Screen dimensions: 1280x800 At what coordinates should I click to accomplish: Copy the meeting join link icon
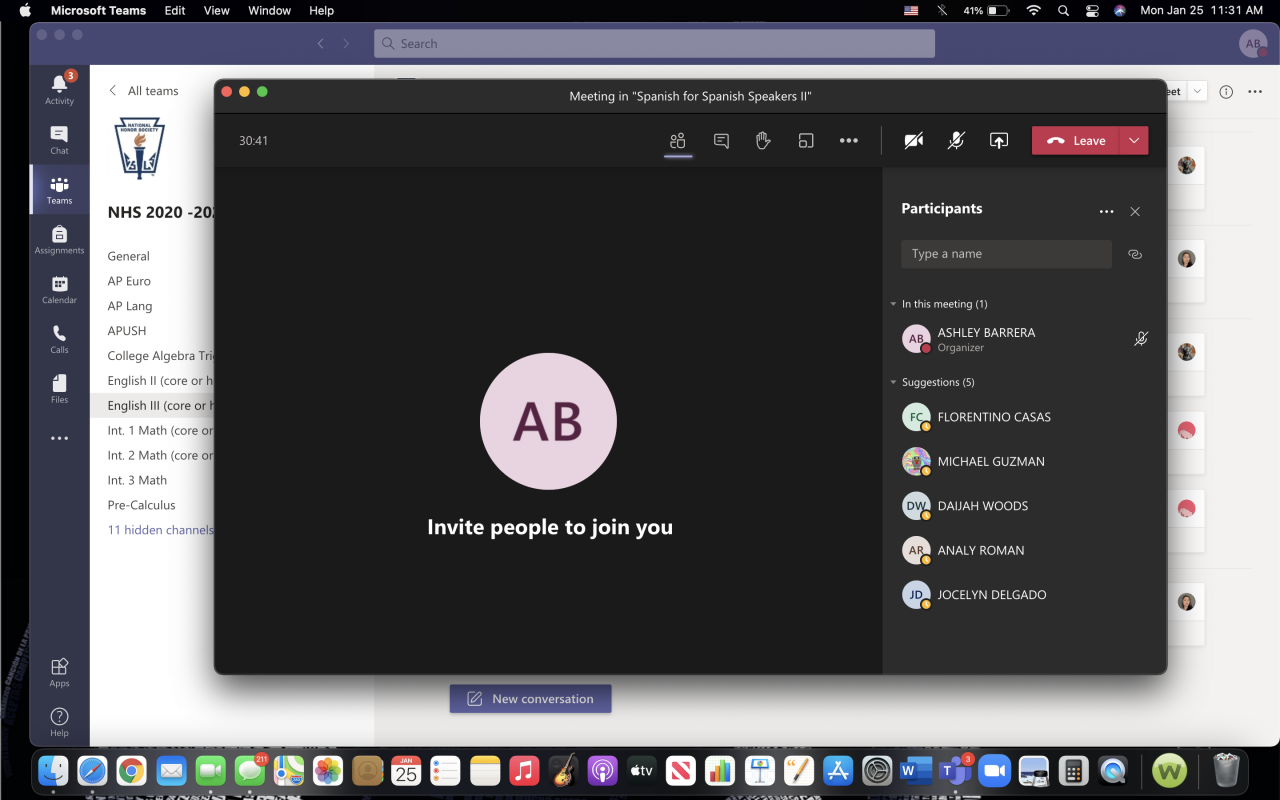pyautogui.click(x=1134, y=254)
